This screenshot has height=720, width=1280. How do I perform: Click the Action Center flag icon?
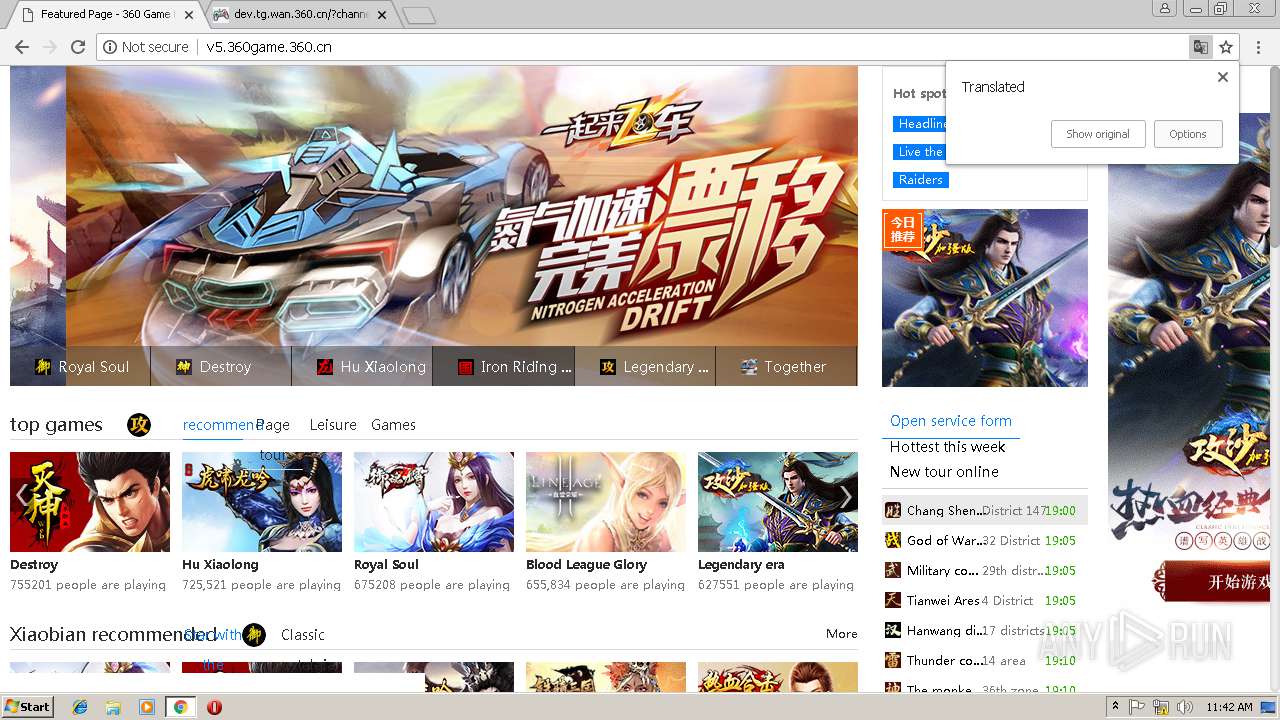[x=1139, y=707]
